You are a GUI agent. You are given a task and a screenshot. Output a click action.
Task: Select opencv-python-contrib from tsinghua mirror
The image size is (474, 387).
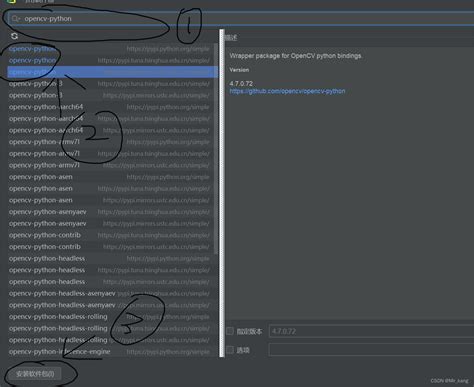(112, 235)
